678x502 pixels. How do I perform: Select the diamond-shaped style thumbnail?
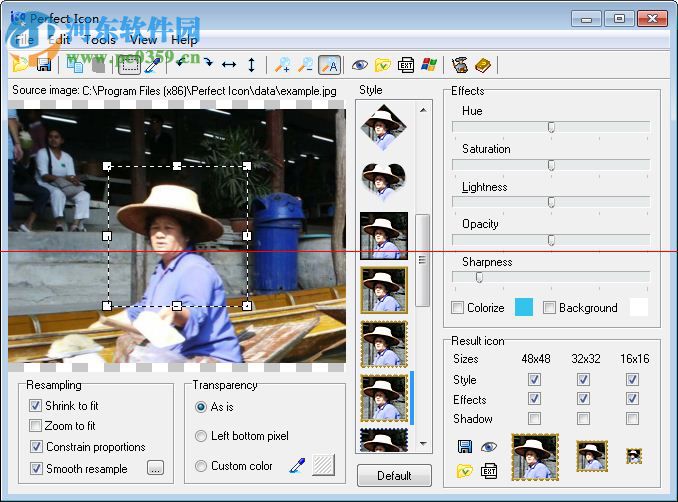382,127
